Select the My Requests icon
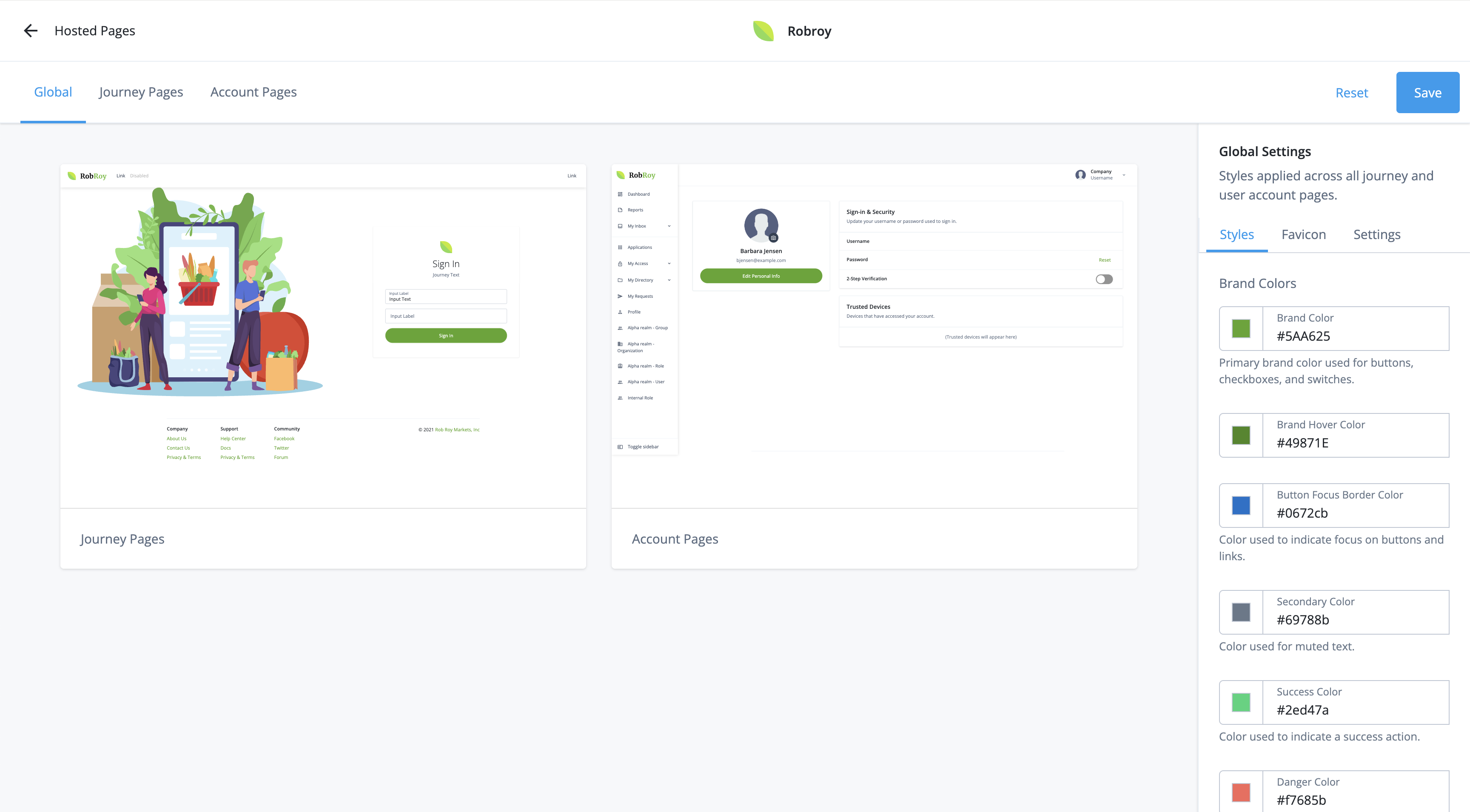 click(620, 296)
